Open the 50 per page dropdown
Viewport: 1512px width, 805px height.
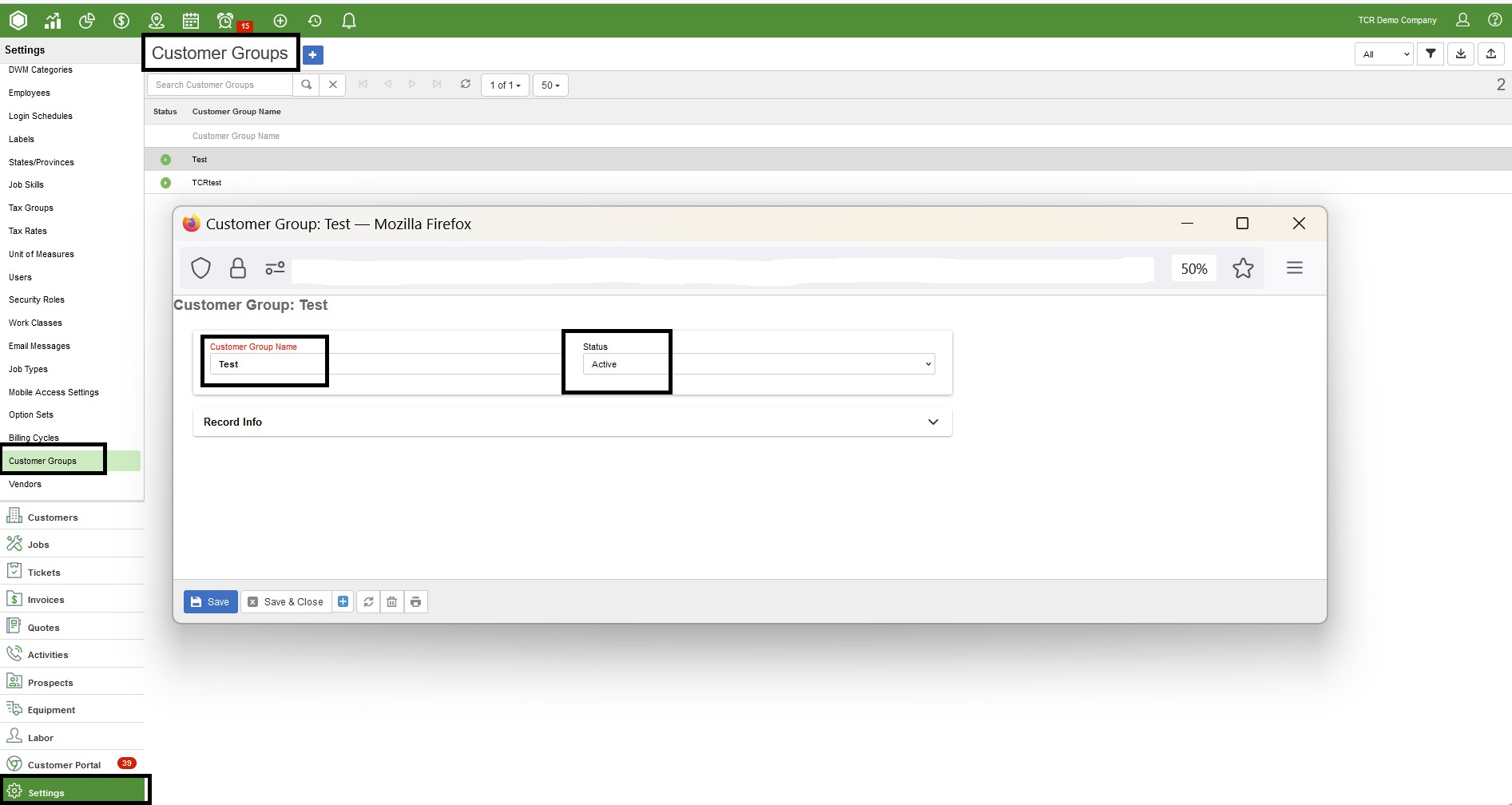[550, 85]
